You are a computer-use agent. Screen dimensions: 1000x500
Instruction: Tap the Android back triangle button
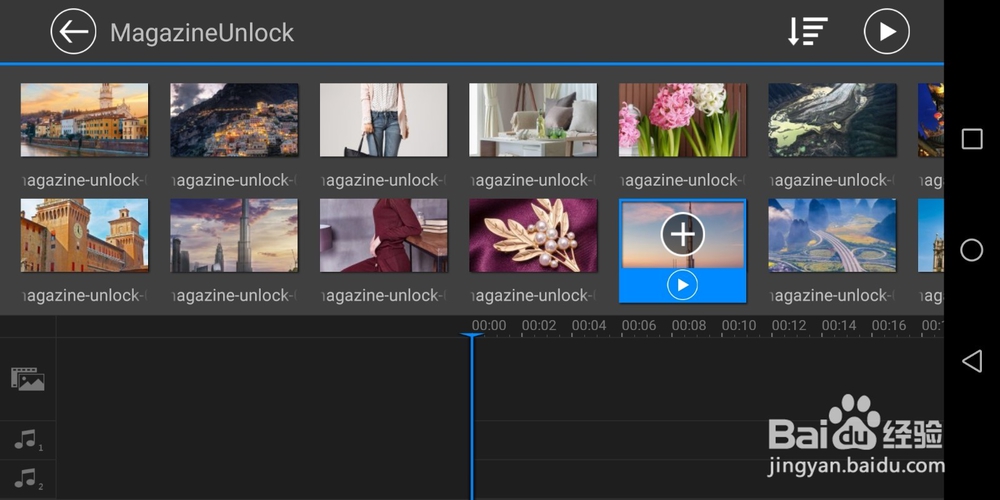[971, 361]
